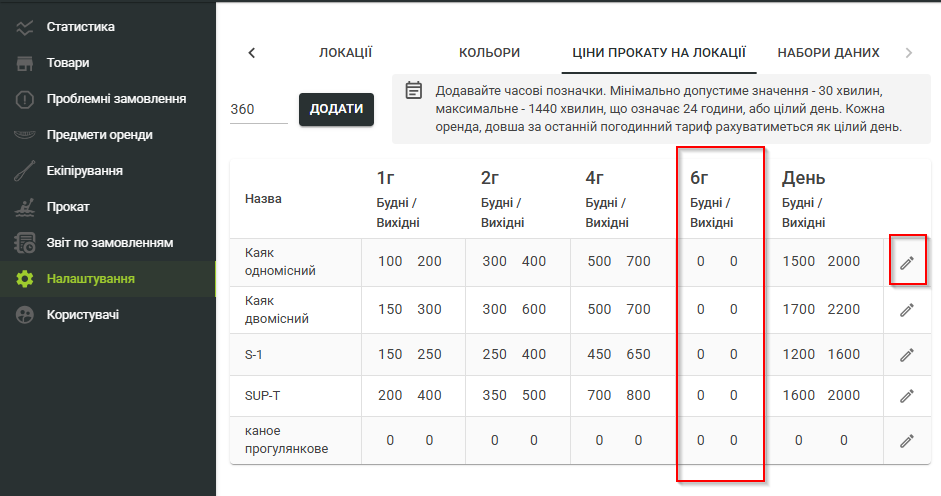Click the calendar note icon in the info box

click(413, 90)
